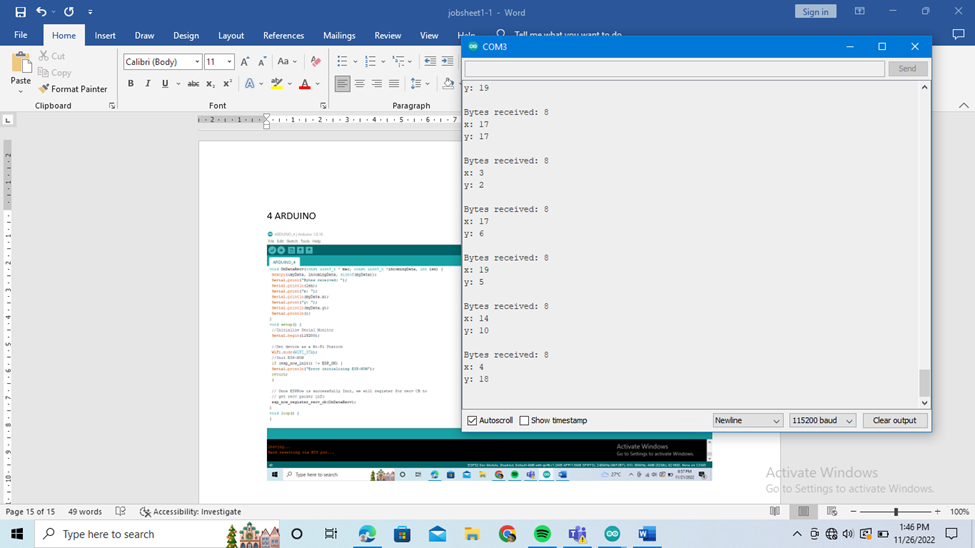Apply subscript formatting
The height and width of the screenshot is (548, 975).
210,83
